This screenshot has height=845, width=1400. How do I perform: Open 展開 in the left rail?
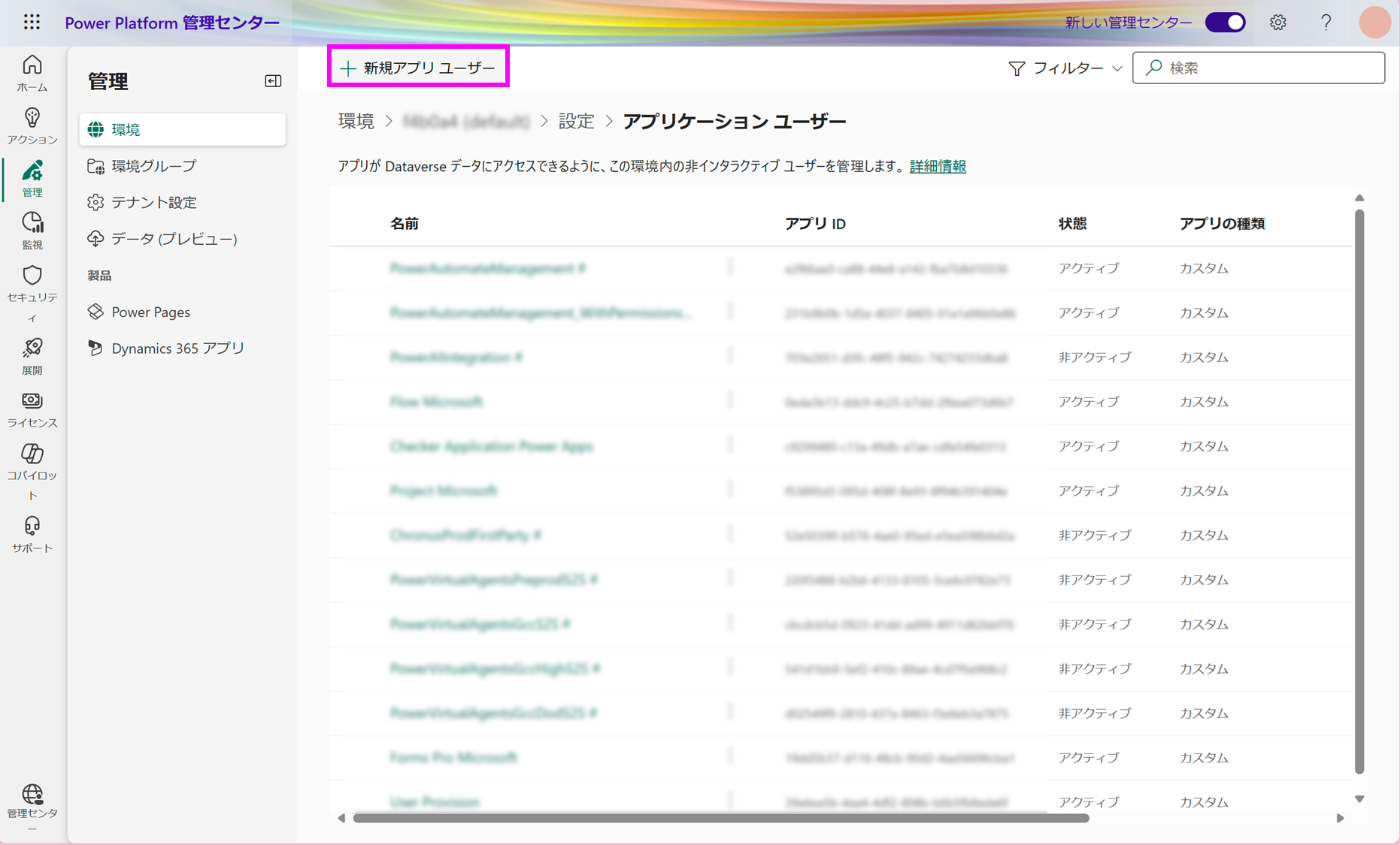[32, 357]
